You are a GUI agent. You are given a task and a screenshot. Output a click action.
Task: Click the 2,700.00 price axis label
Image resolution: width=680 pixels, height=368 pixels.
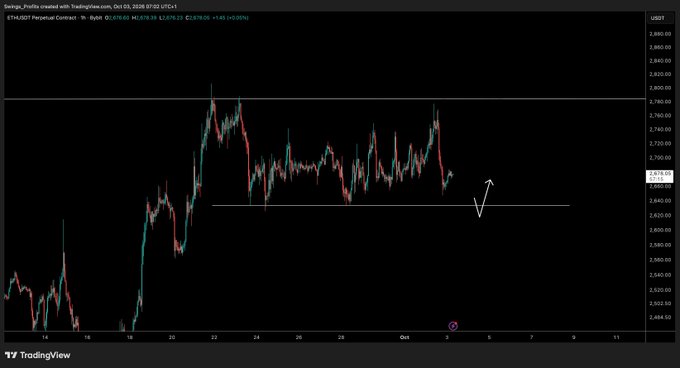click(660, 158)
